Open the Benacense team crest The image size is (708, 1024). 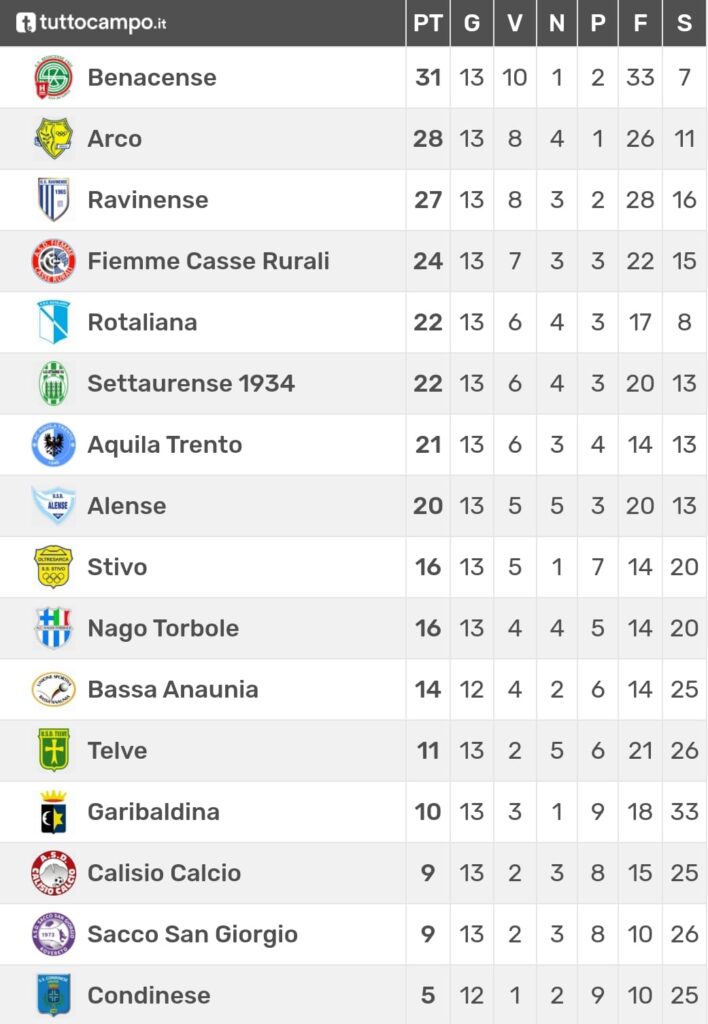click(54, 77)
